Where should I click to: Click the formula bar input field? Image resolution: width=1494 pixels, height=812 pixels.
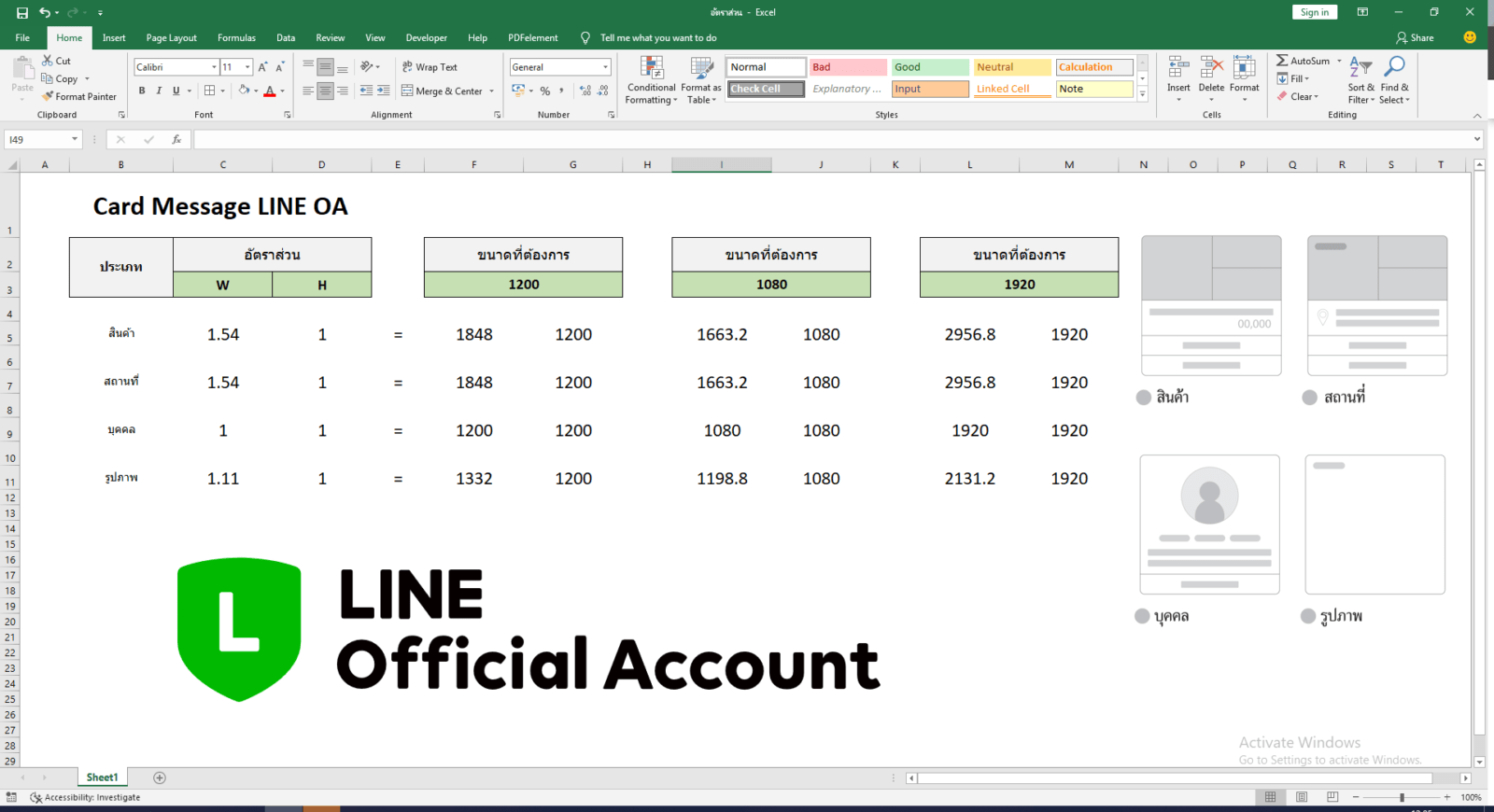point(831,139)
